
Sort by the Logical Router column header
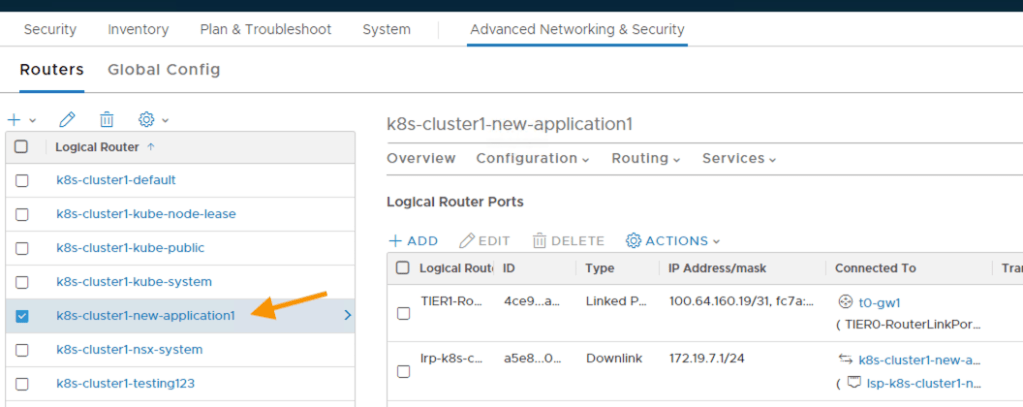(98, 147)
